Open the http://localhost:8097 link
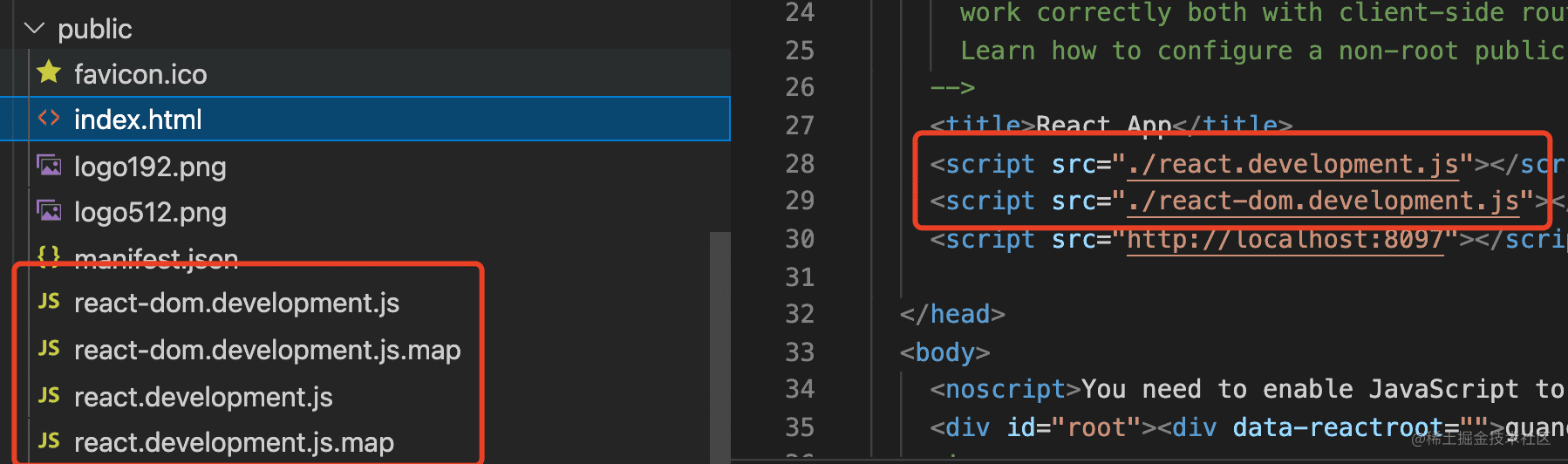 pos(1285,239)
